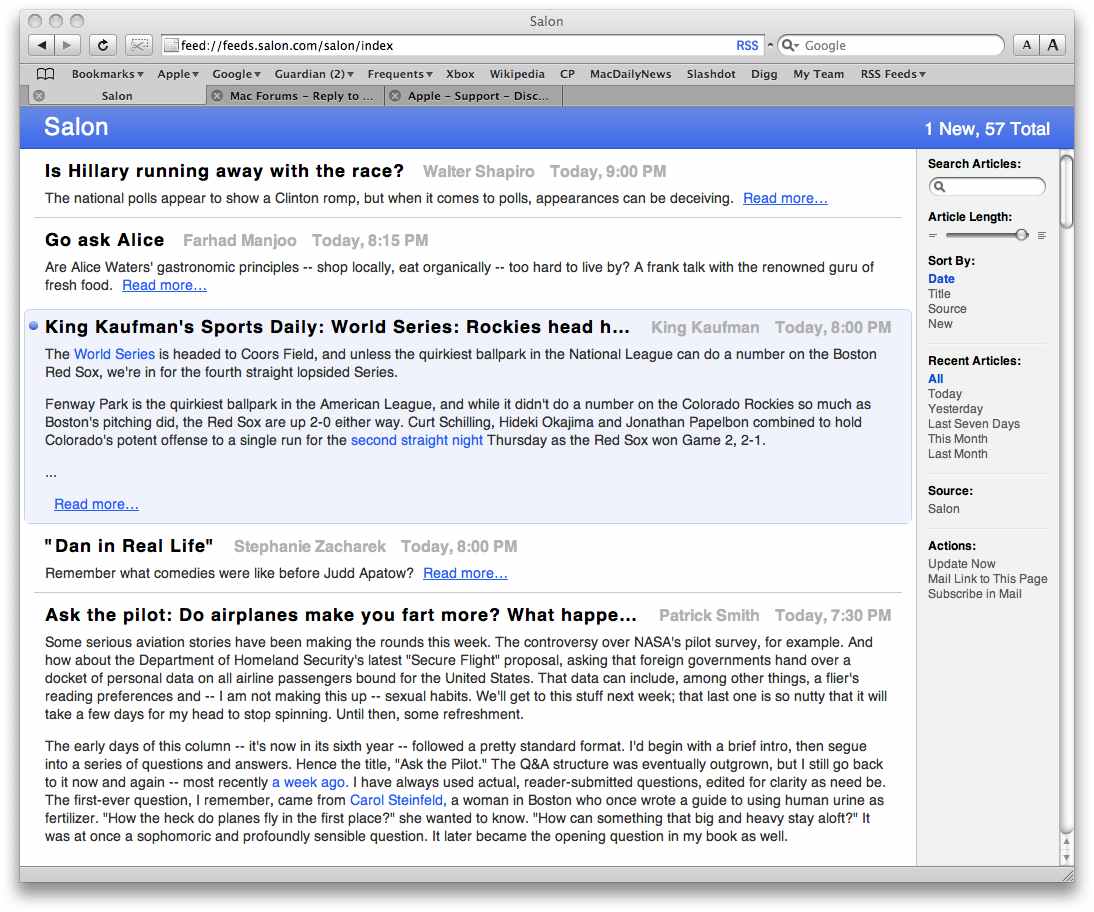Click Mail Link to This Page
This screenshot has width=1094, height=912.
987,578
